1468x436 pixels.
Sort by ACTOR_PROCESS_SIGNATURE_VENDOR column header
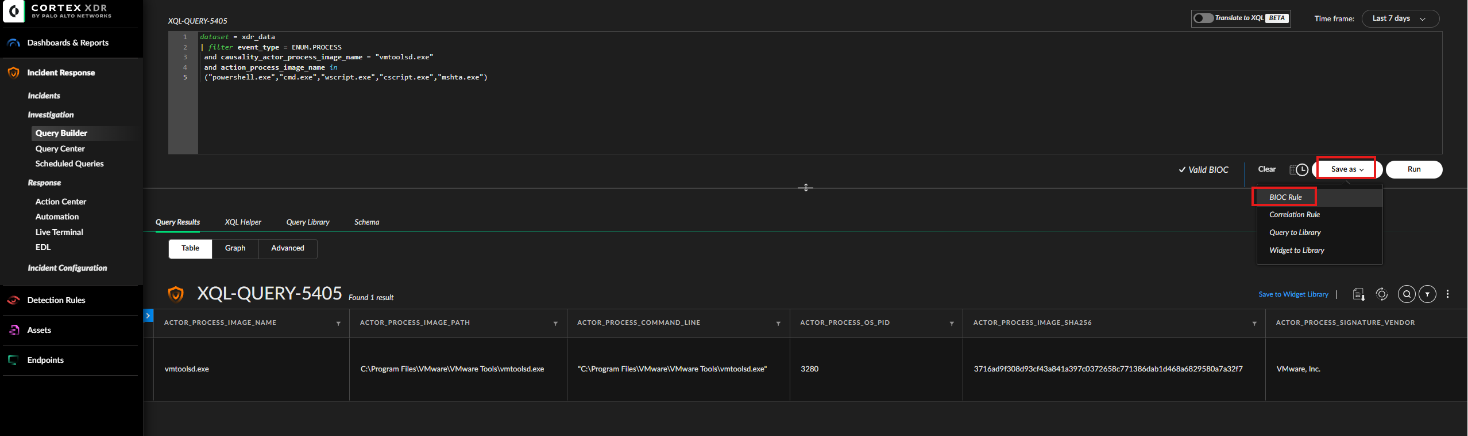click(x=1345, y=324)
